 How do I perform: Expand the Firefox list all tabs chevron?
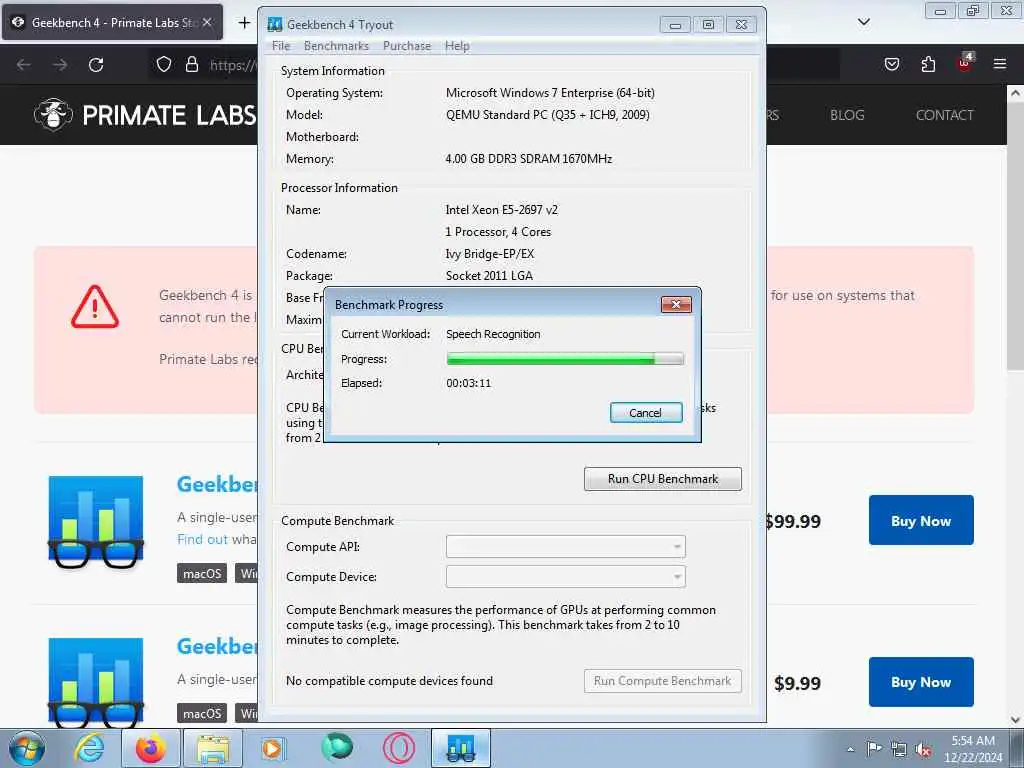point(863,22)
